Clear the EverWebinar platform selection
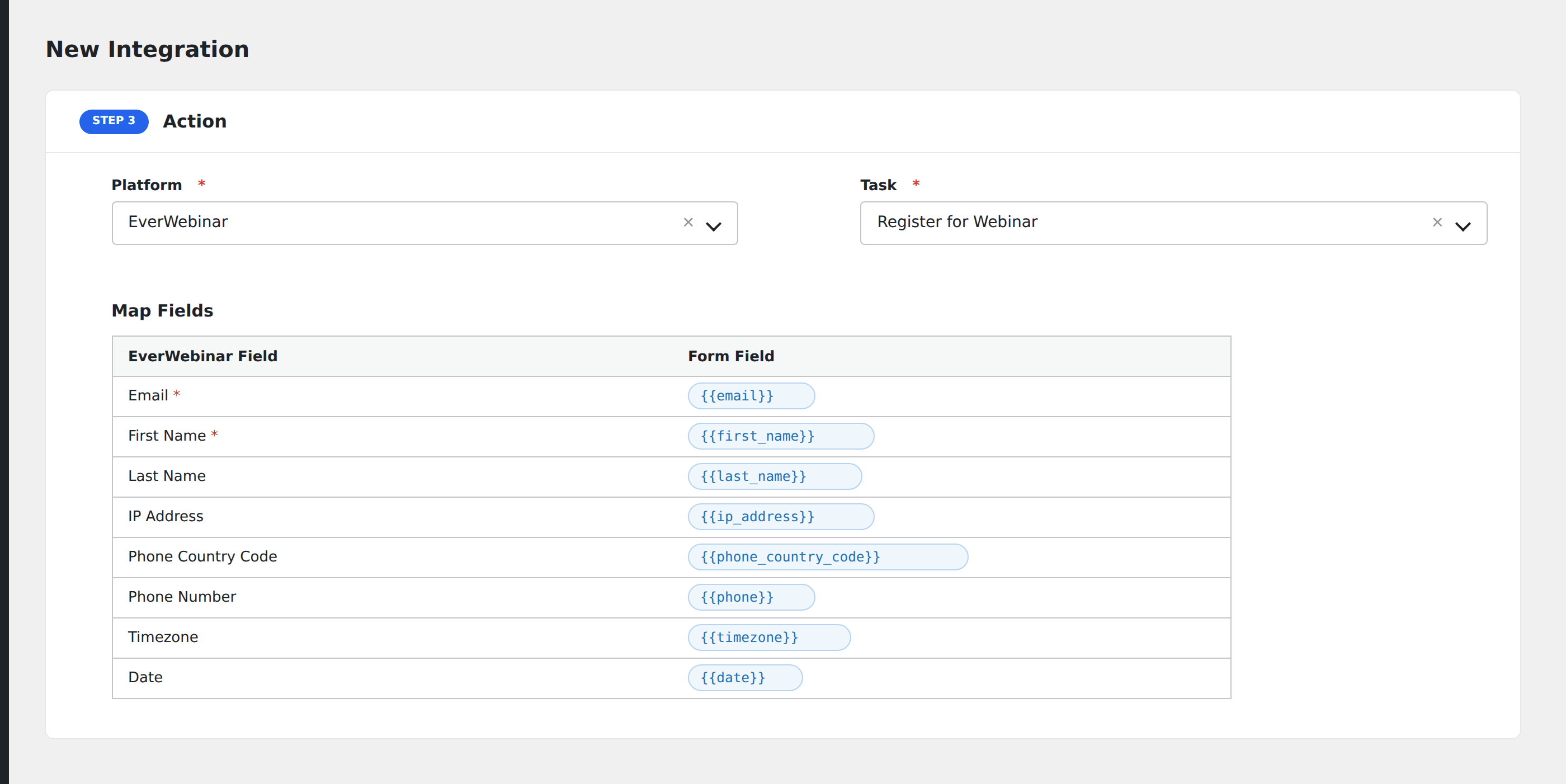The width and height of the screenshot is (1566, 784). tap(688, 223)
